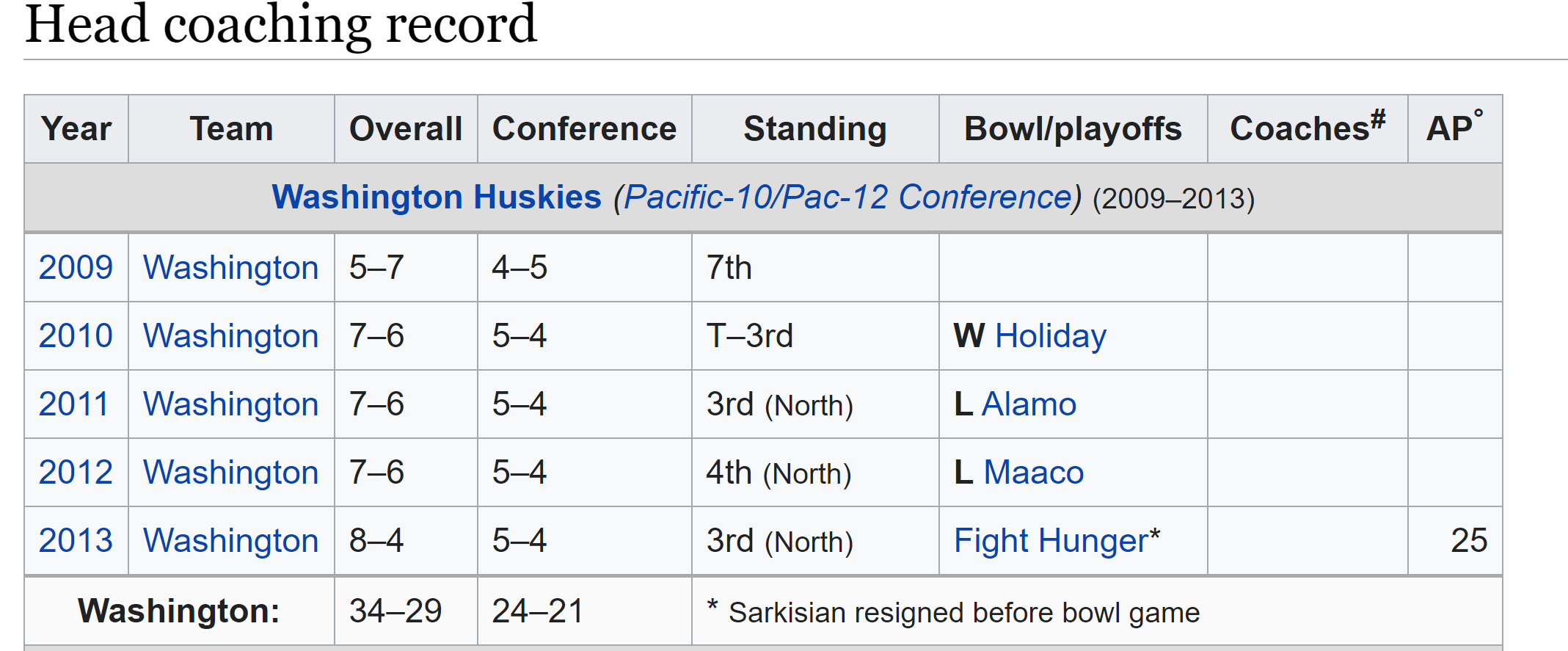Click Washington team link in 2013 row
Image resolution: width=1568 pixels, height=651 pixels.
pos(230,541)
